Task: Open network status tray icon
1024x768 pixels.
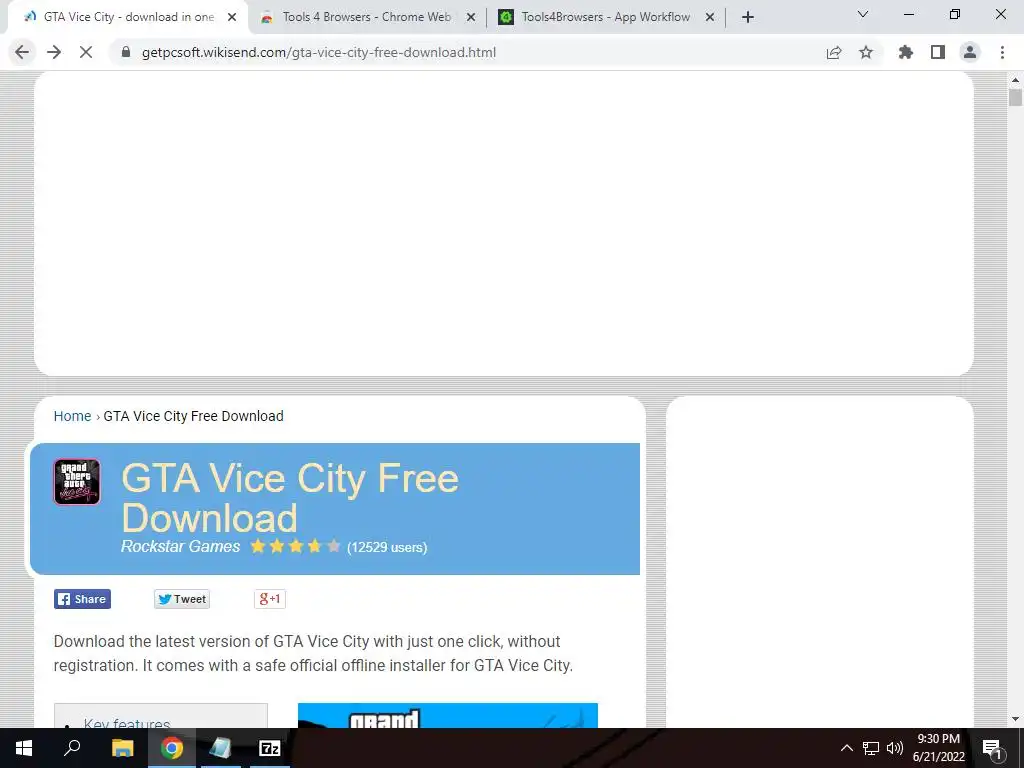Action: click(871, 748)
